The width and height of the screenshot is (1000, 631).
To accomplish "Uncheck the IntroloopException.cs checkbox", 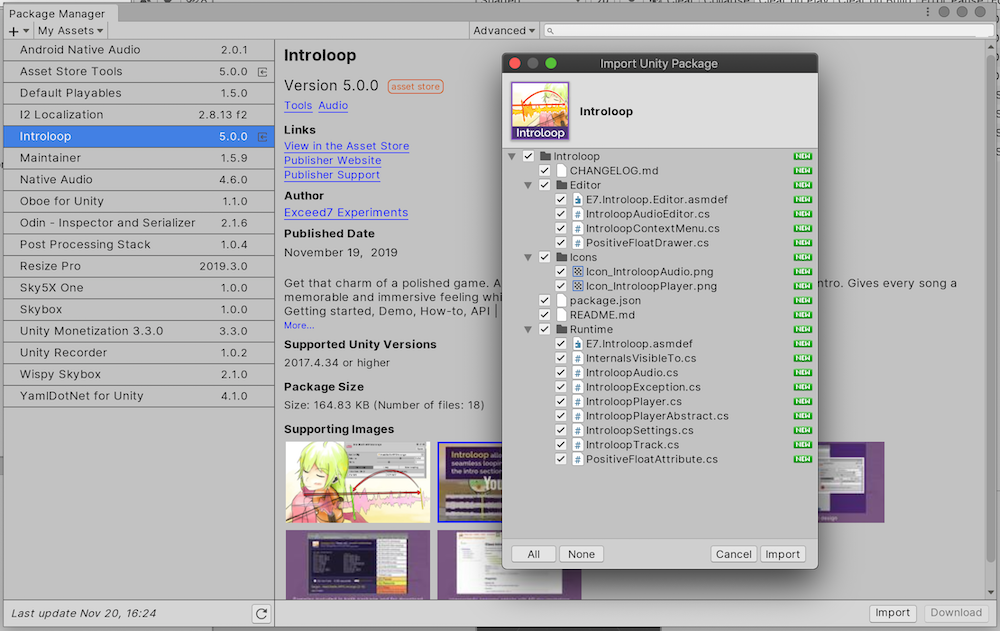I will pyautogui.click(x=561, y=387).
